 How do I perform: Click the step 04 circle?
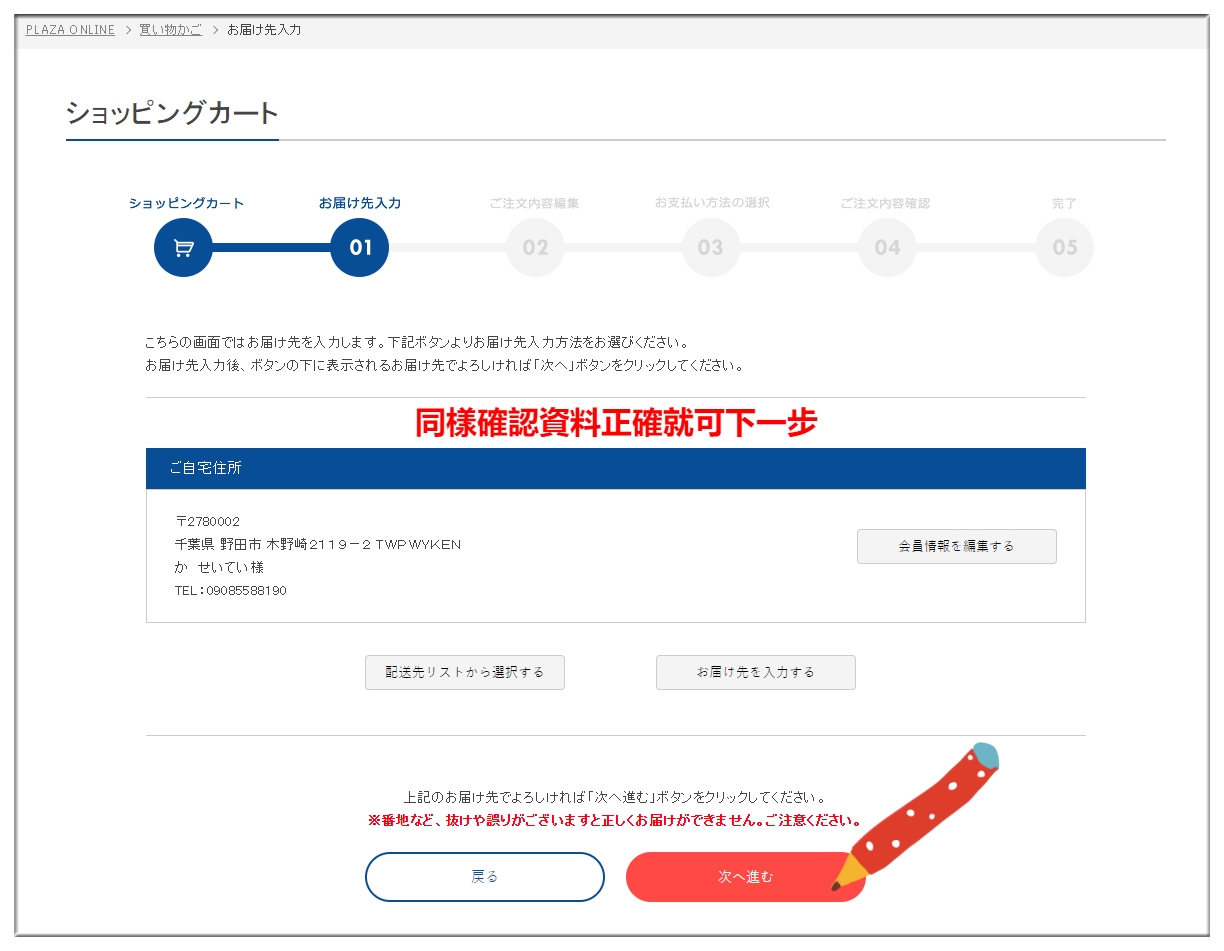click(887, 248)
